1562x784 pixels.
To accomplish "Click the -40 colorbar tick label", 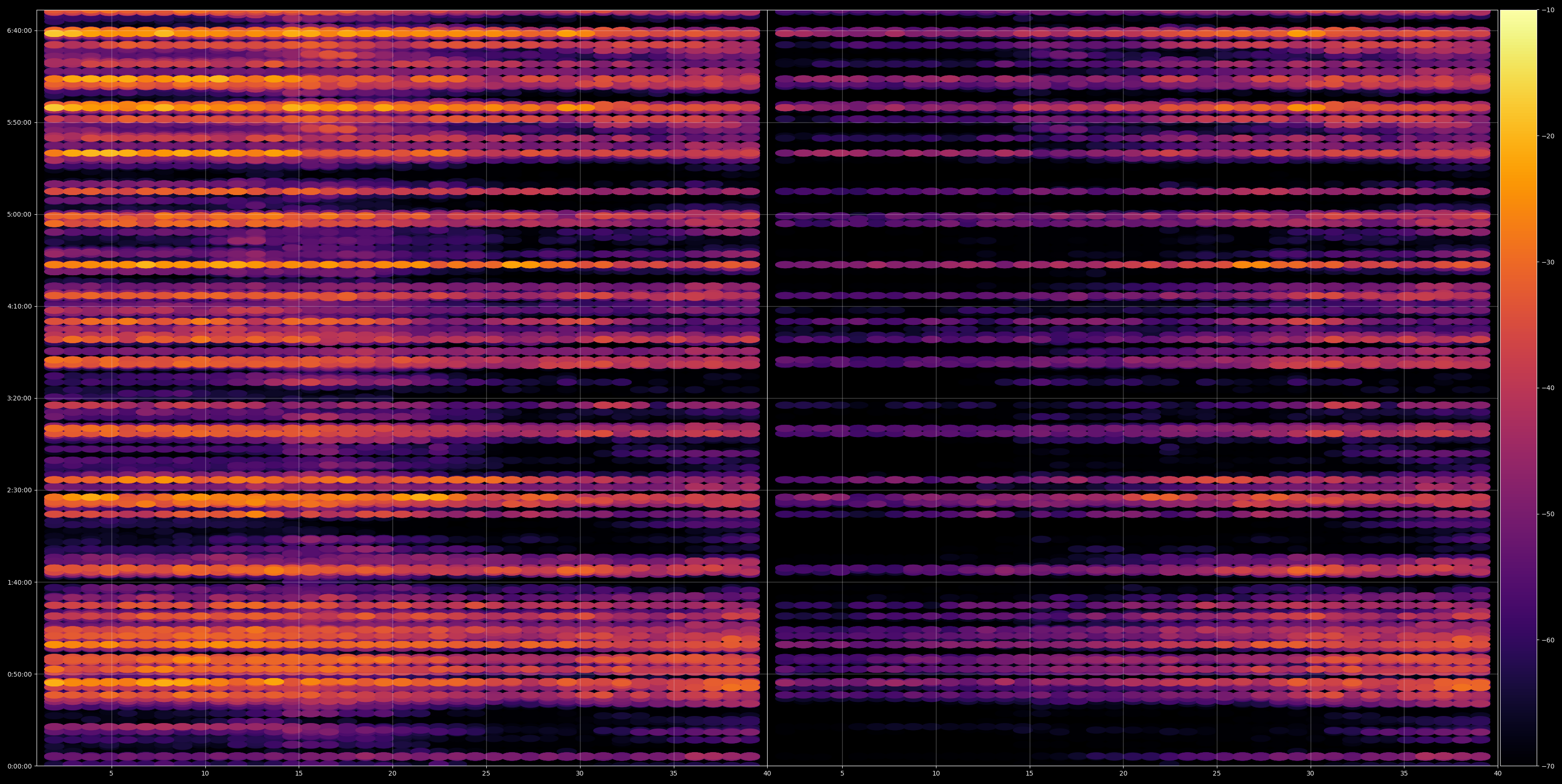I will (x=1547, y=388).
